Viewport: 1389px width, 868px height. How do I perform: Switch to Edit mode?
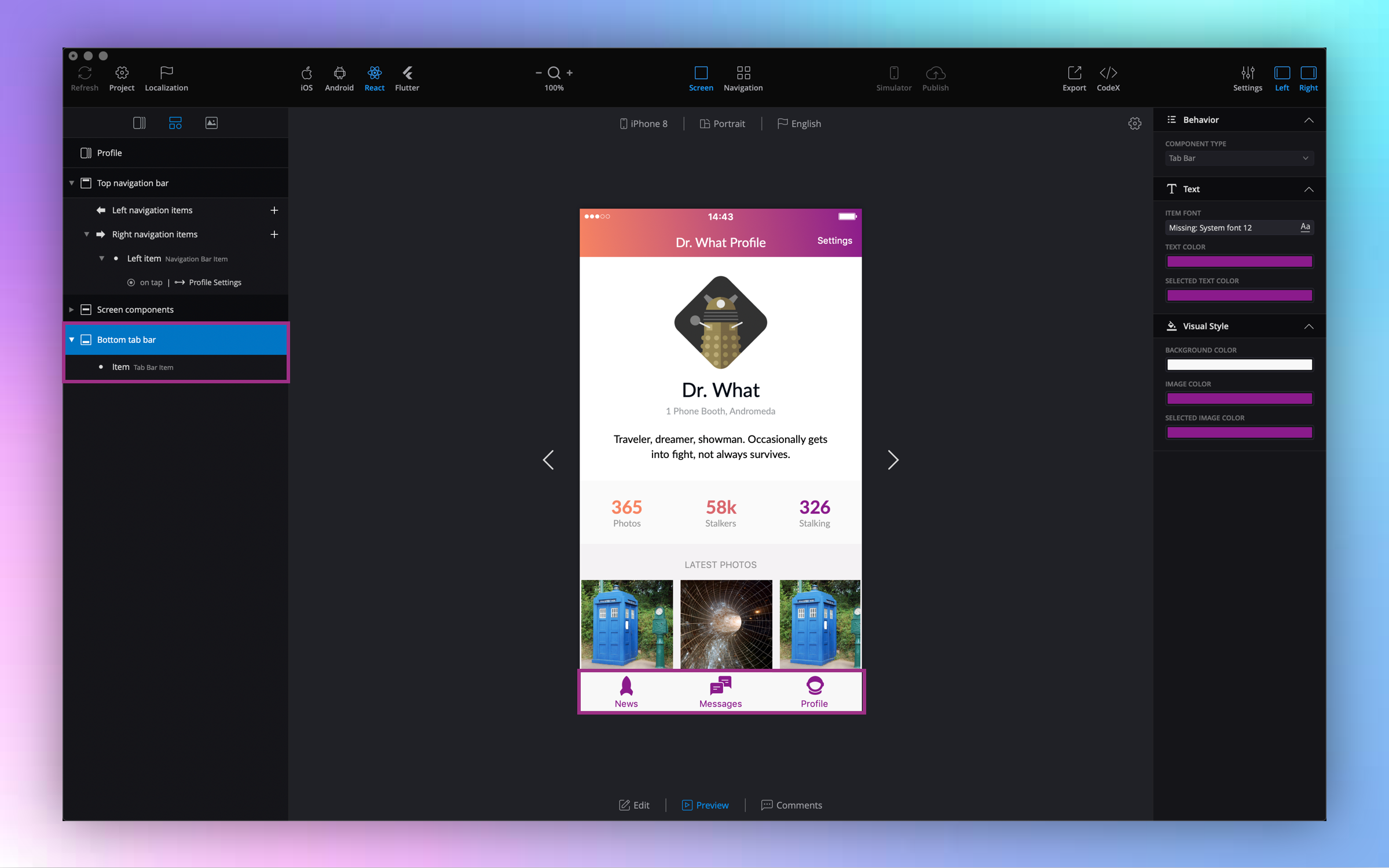[634, 805]
